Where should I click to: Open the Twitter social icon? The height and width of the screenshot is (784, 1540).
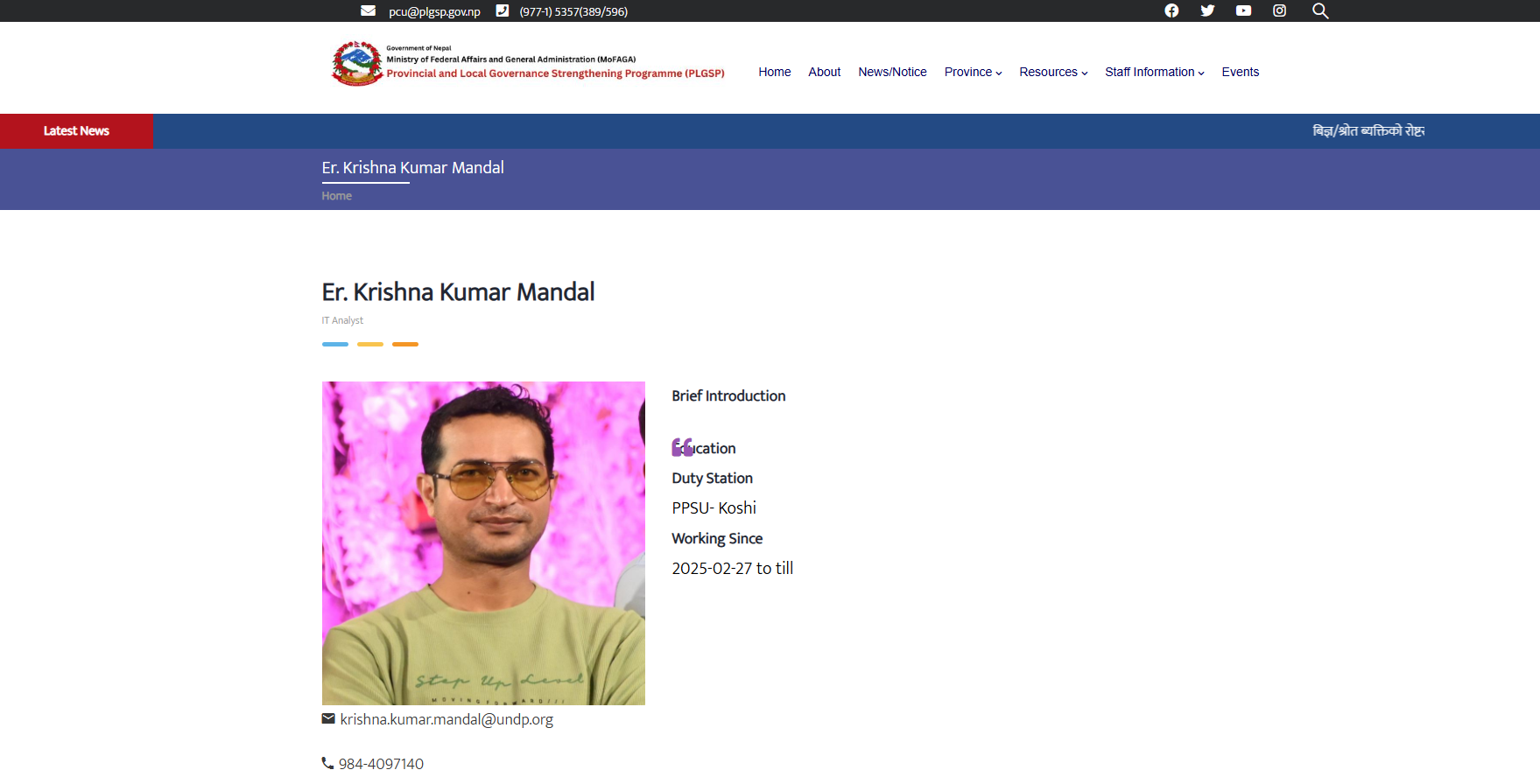pos(1207,10)
